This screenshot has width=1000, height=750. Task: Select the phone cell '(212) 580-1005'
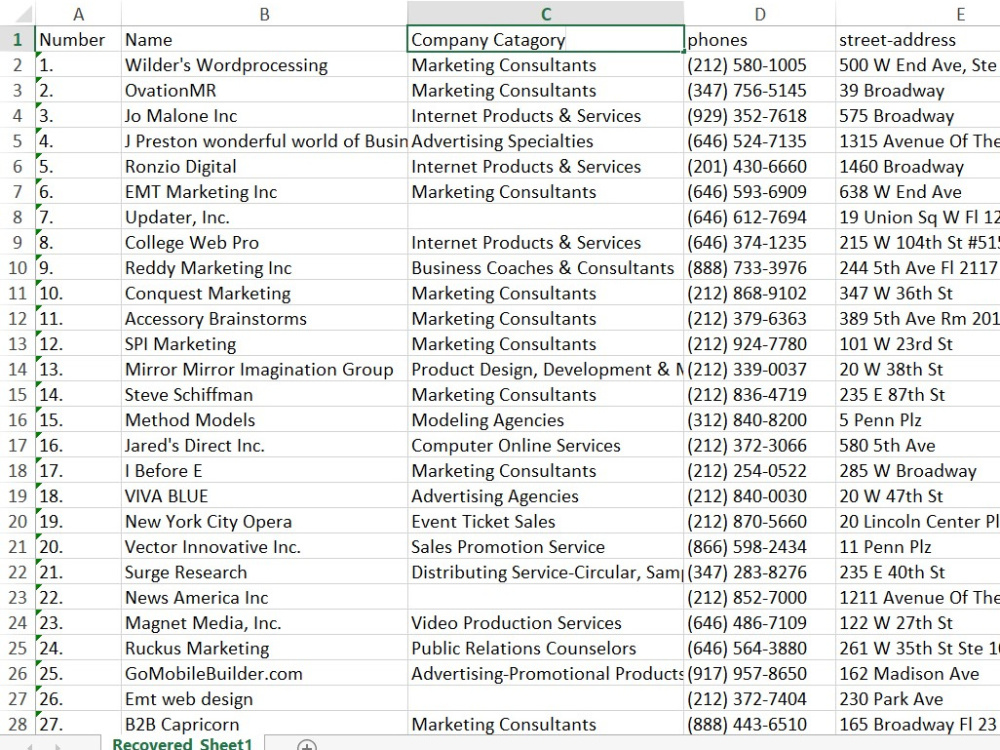pos(760,65)
